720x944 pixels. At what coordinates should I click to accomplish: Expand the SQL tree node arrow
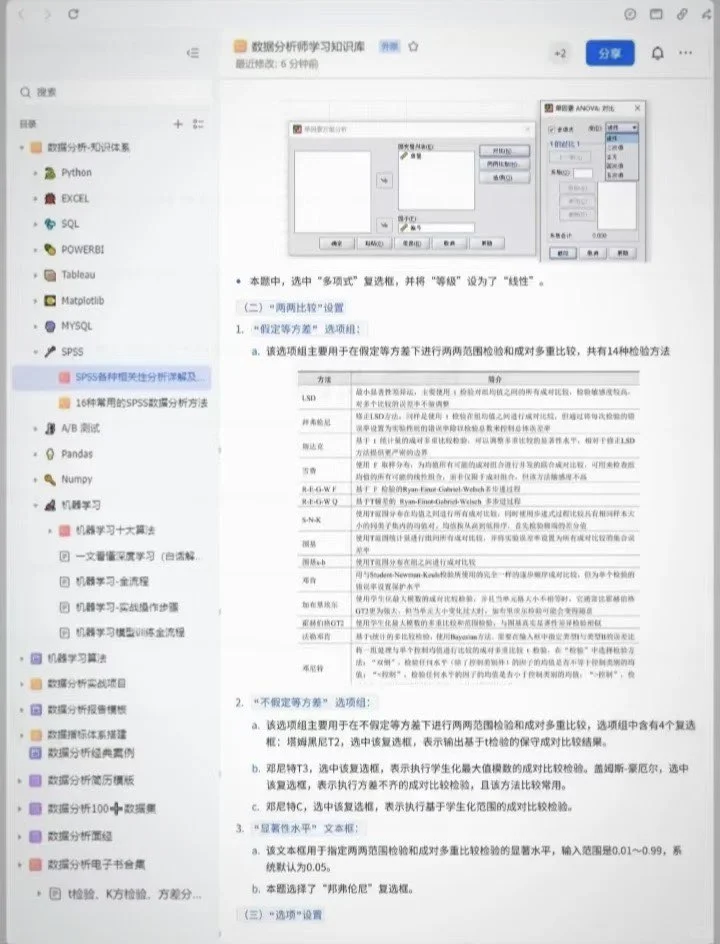click(x=36, y=224)
